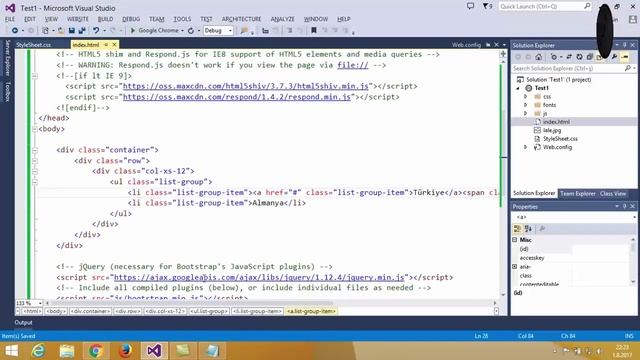
Task: Toggle a bookmark with the bookmark icon
Action: pyautogui.click(x=313, y=31)
